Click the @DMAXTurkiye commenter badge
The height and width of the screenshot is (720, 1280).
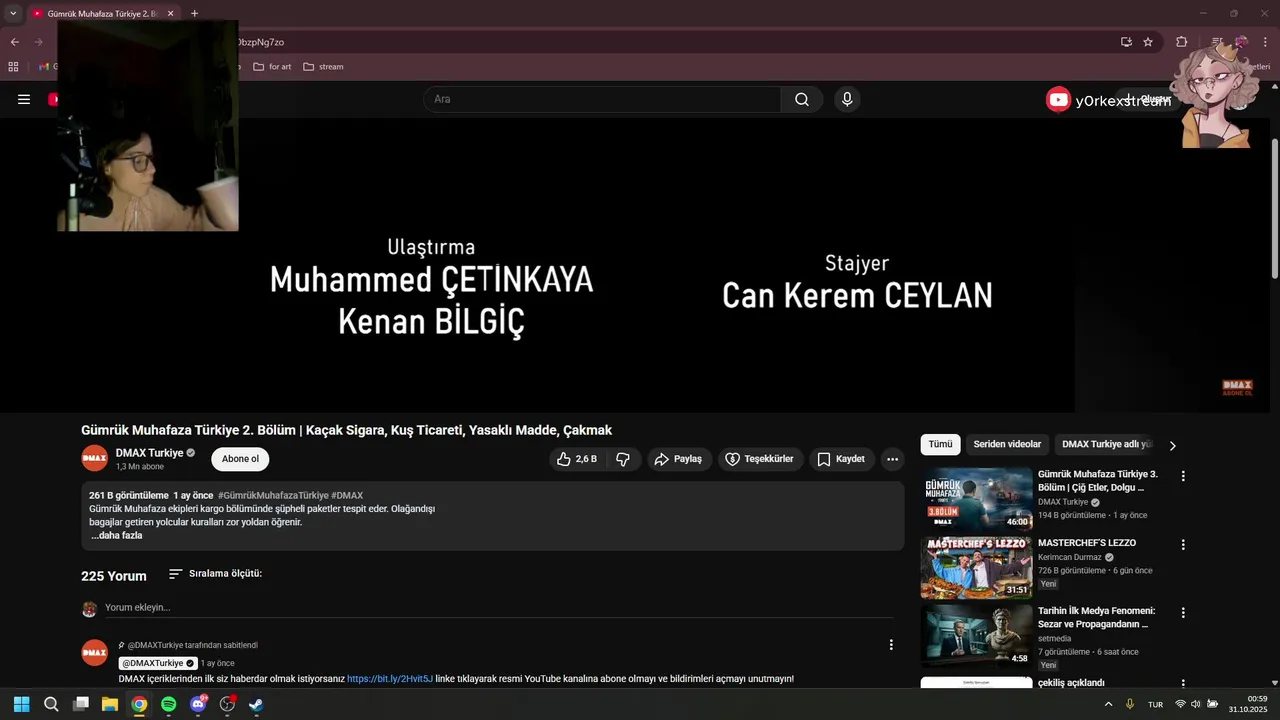point(157,663)
